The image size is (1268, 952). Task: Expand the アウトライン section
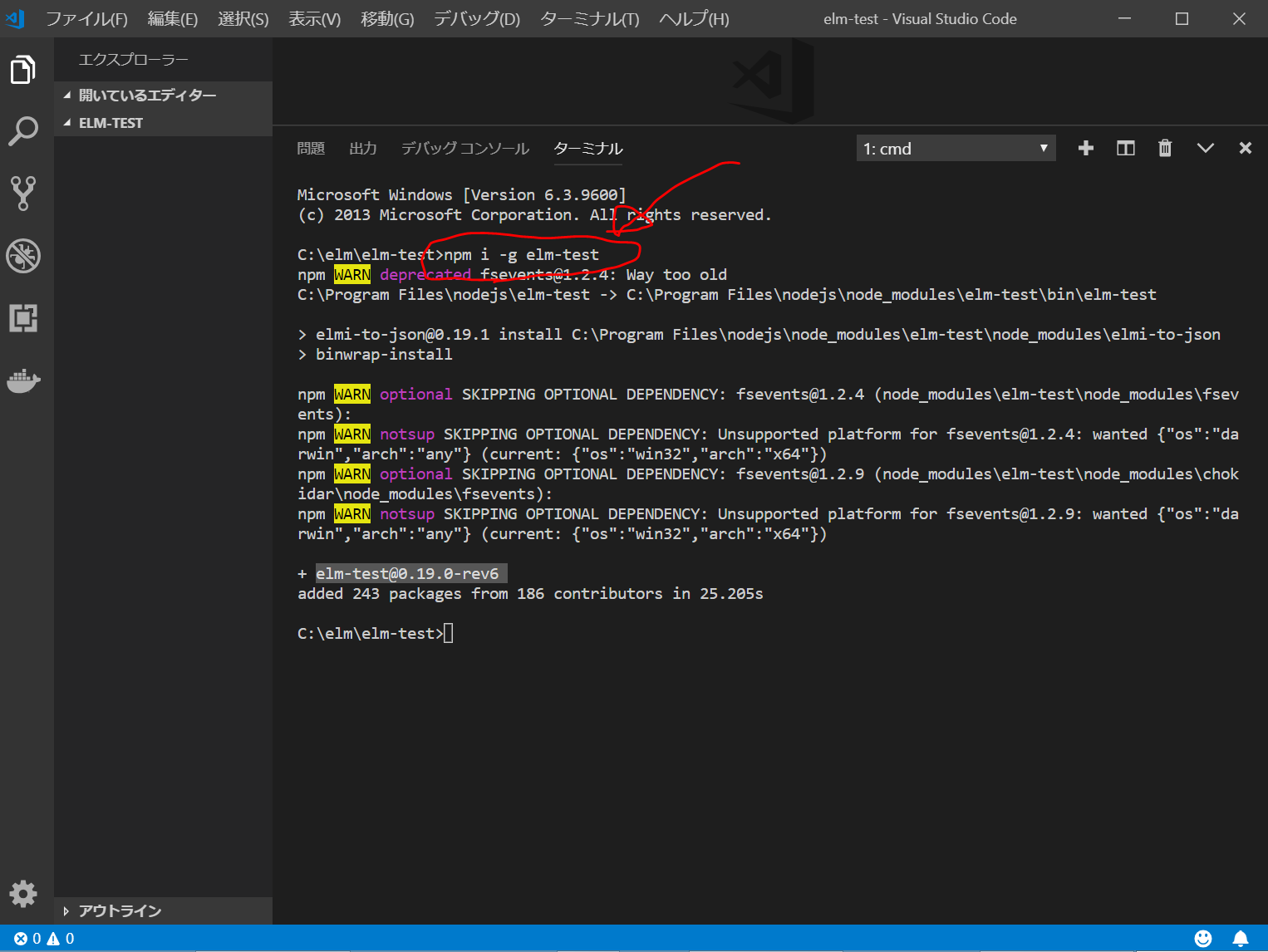163,910
